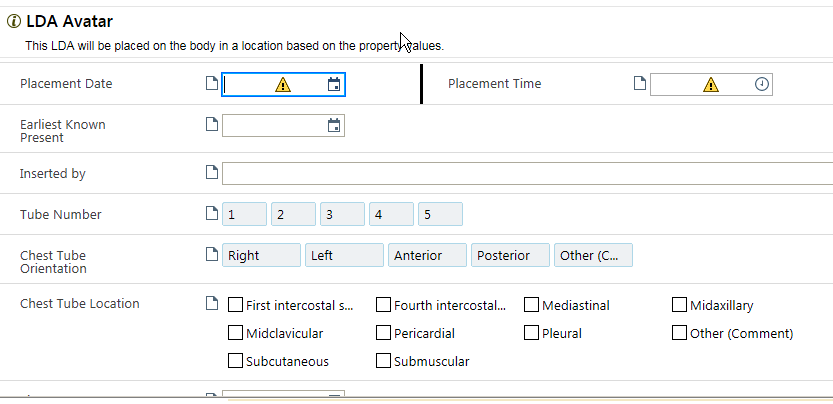
Task: Click the LDA Avatar heading
Action: click(x=70, y=21)
